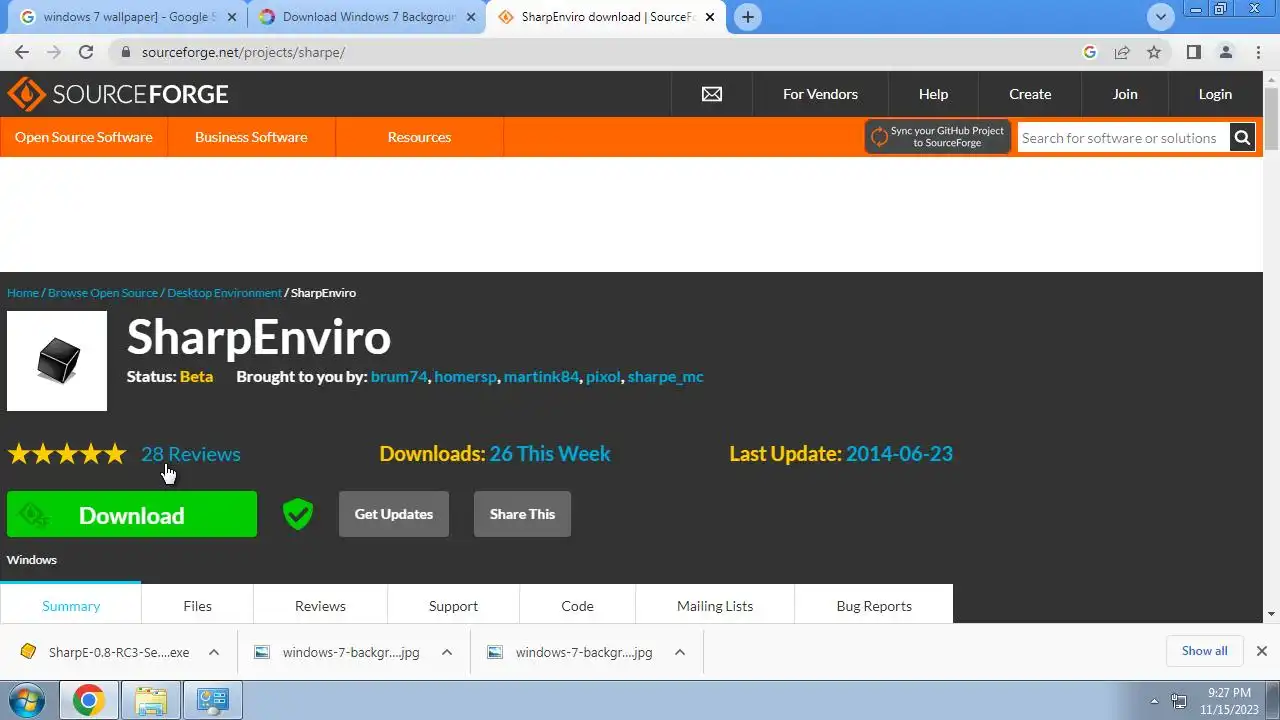
Task: Open the Code tab
Action: coord(577,606)
